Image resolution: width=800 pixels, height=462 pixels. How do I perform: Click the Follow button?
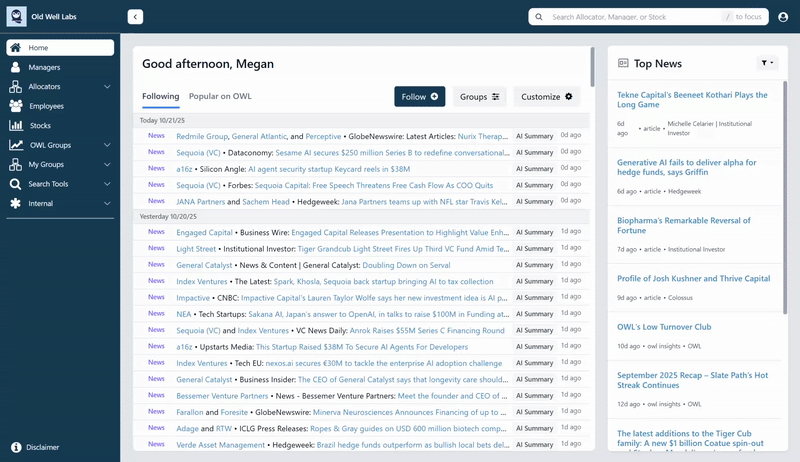click(419, 97)
